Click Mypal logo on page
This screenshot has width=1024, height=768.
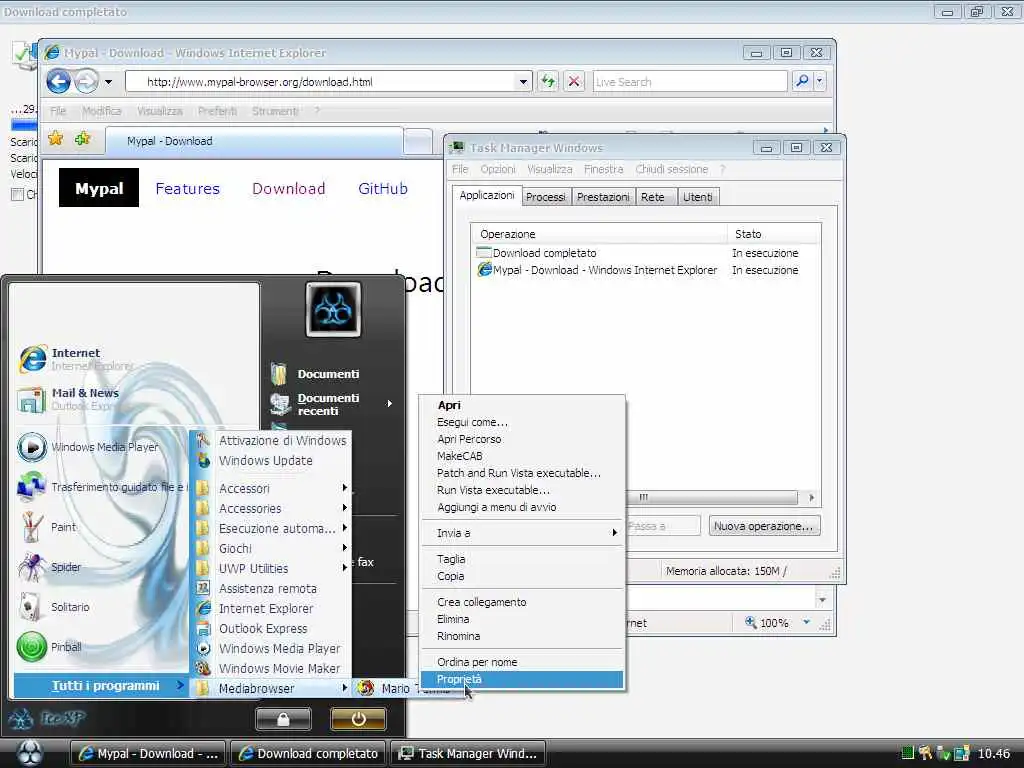click(x=99, y=188)
